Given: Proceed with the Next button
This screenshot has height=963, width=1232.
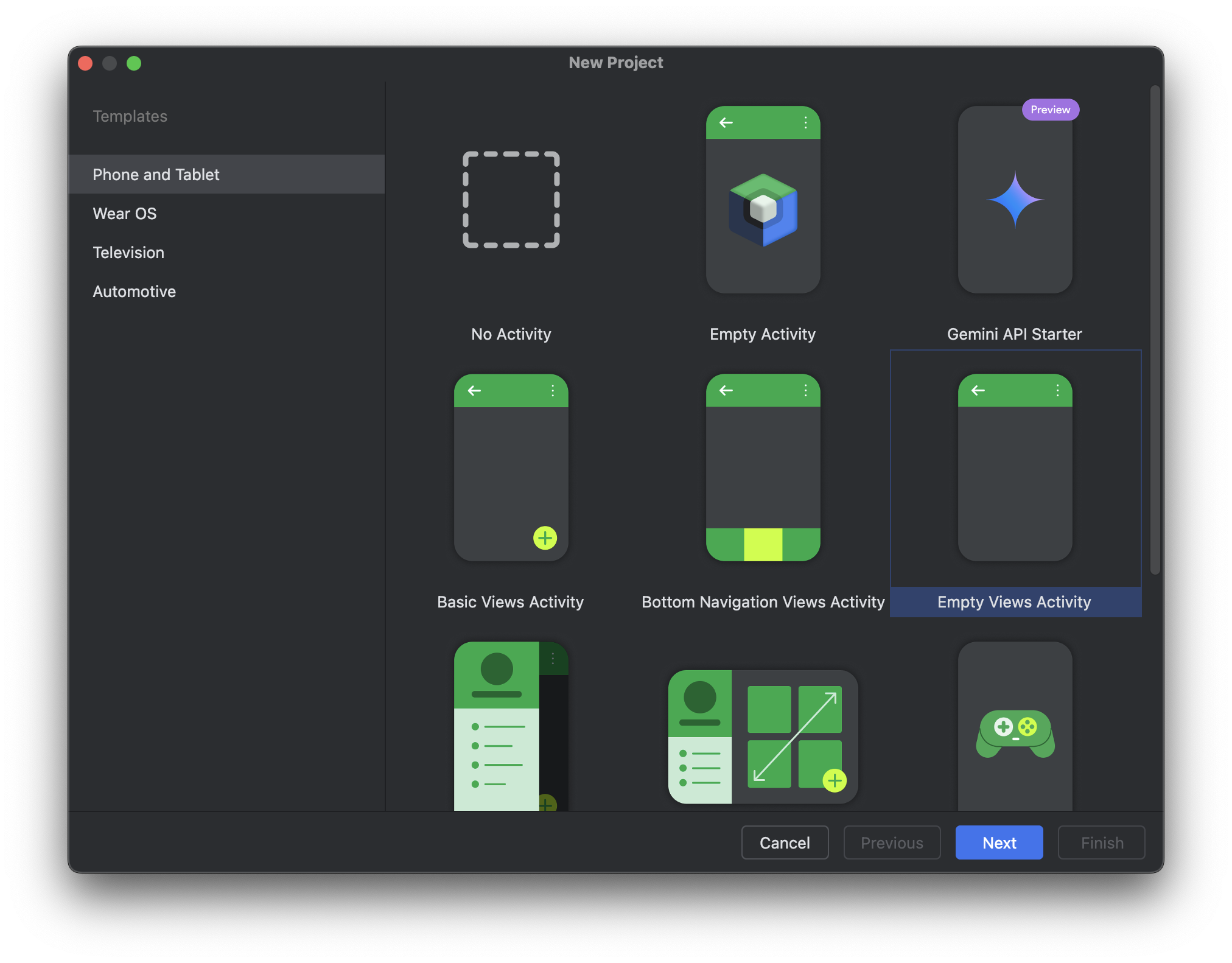Looking at the screenshot, I should pos(999,842).
